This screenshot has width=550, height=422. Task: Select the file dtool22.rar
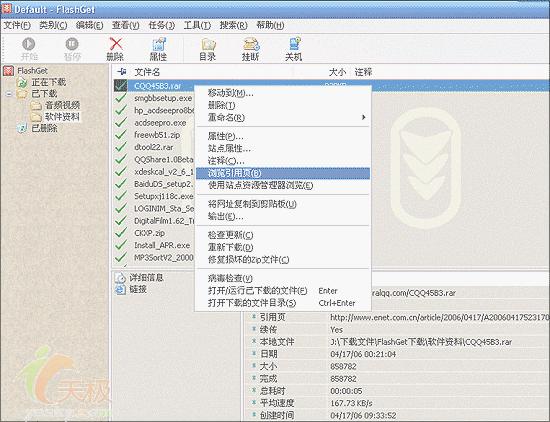(154, 147)
